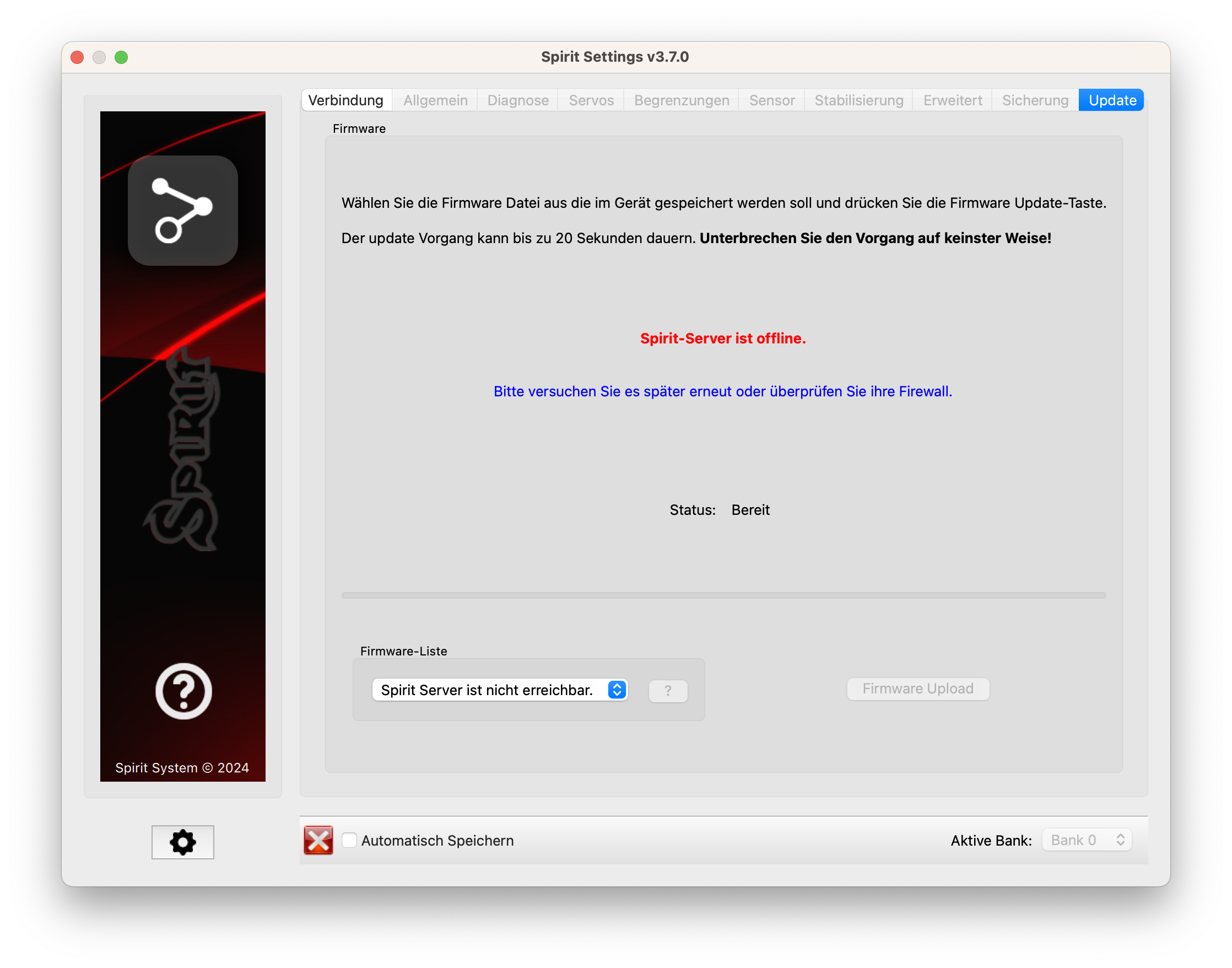
Task: Open the Aktive Bank dropdown
Action: click(x=1087, y=840)
